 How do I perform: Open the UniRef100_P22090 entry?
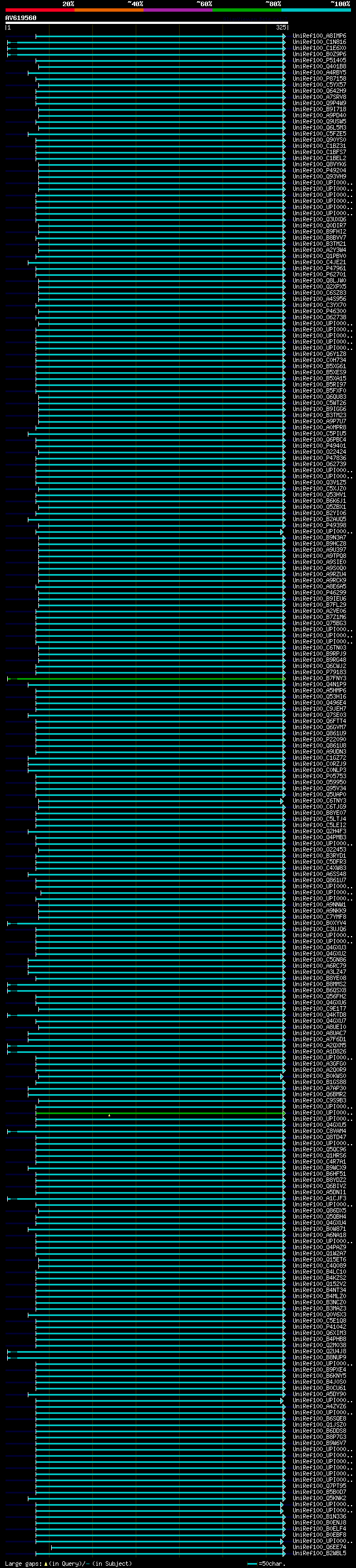tap(319, 740)
